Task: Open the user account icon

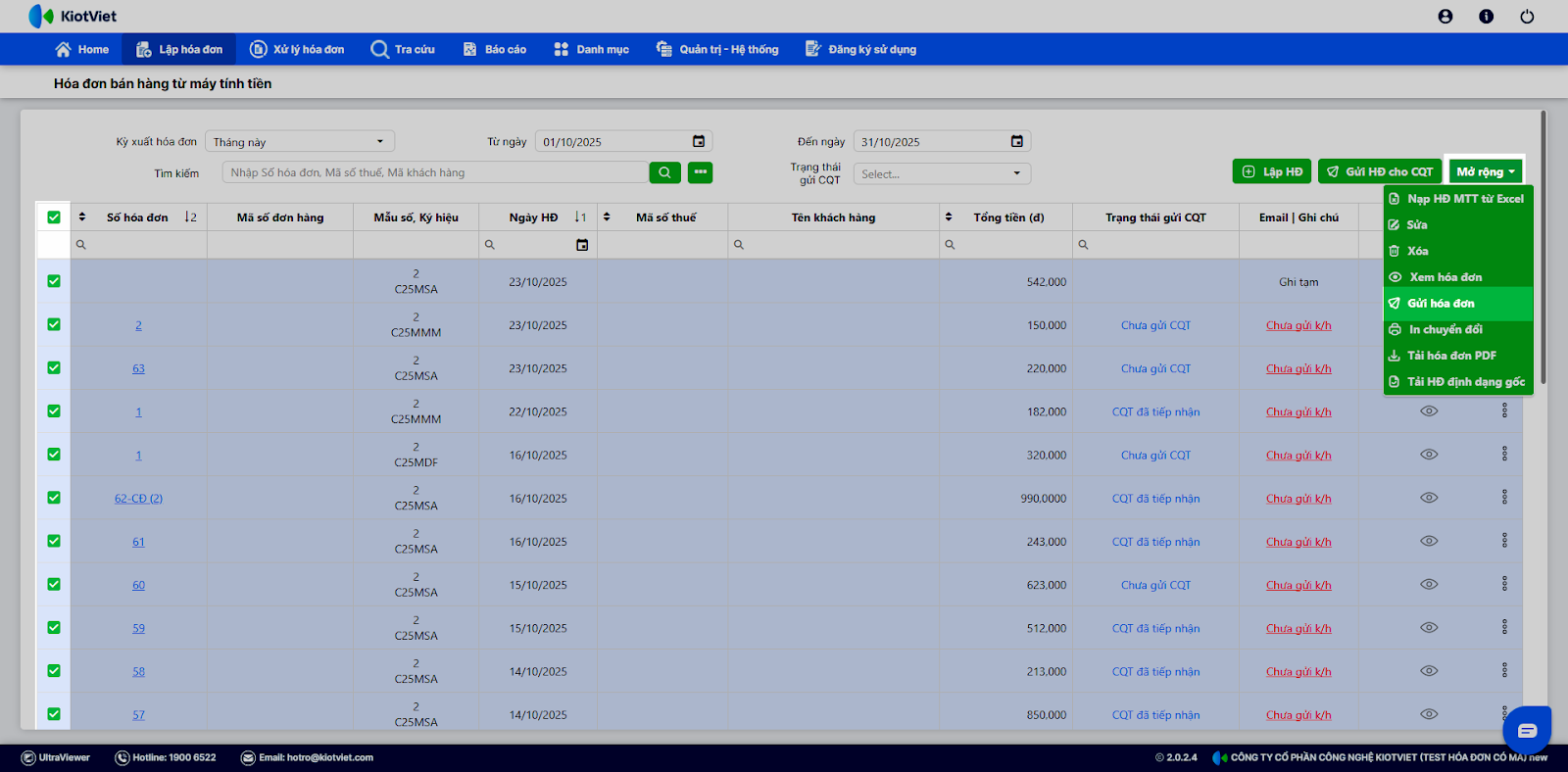Action: (1445, 17)
